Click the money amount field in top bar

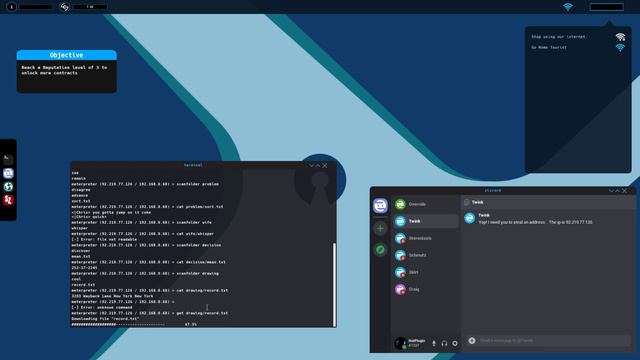(90, 7)
